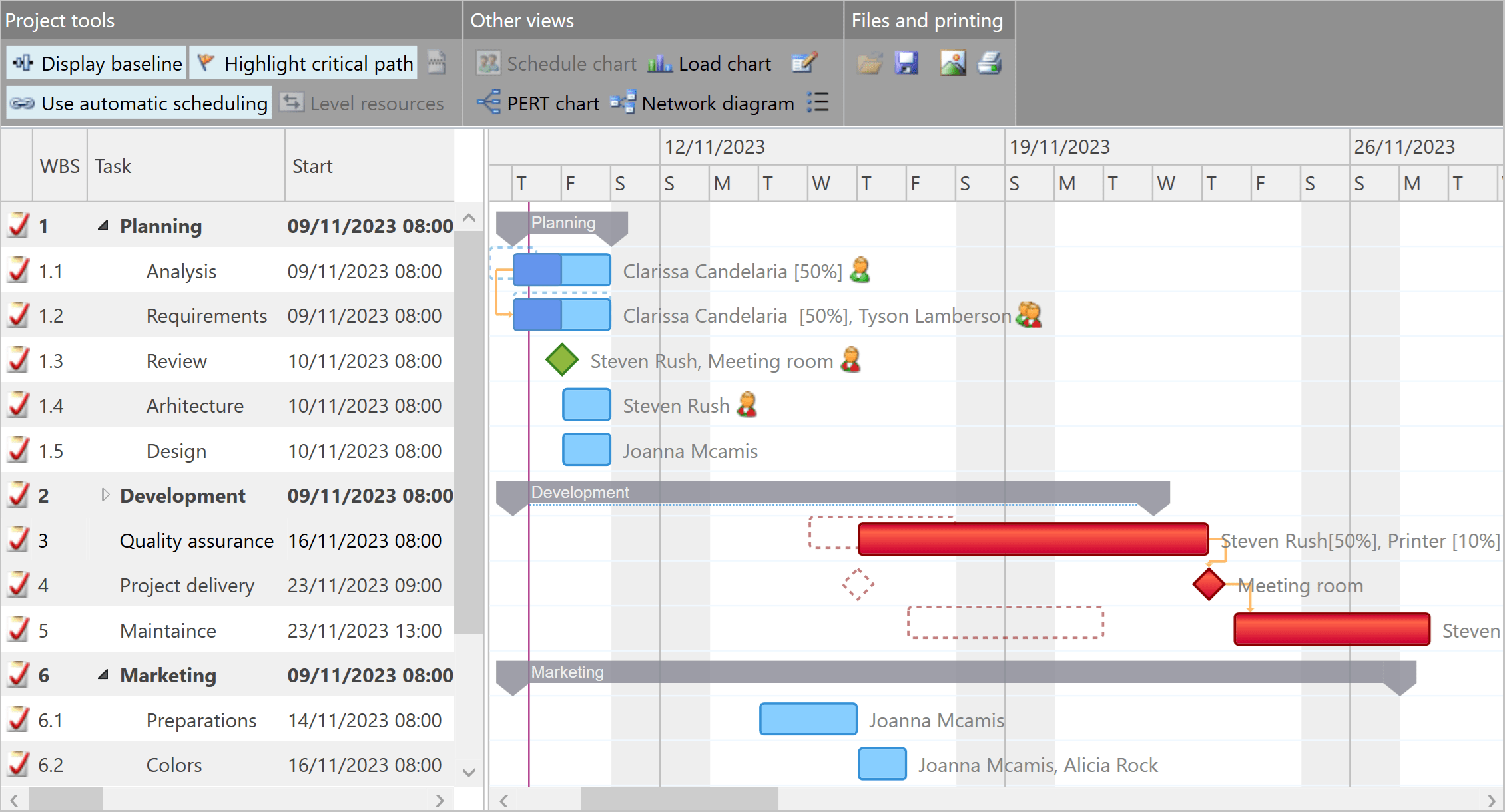Turn off Highlight critical path
This screenshot has height=812, width=1505.
[x=303, y=63]
